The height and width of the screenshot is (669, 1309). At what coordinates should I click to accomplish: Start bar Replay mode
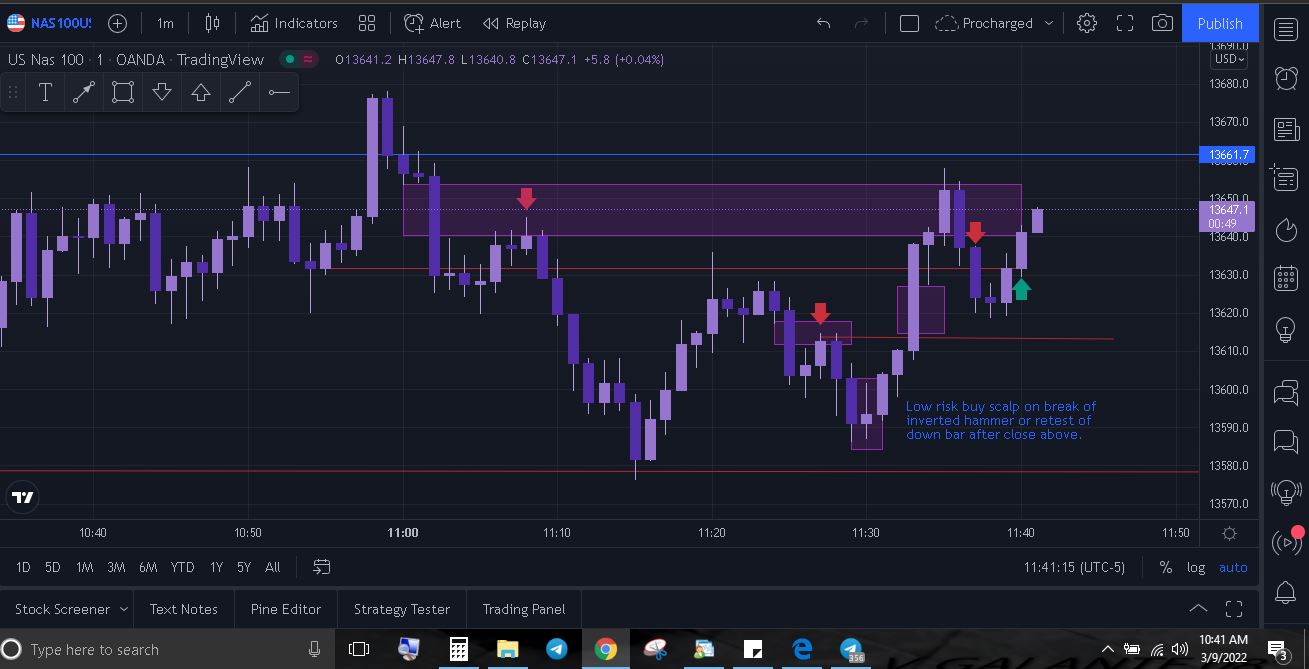coord(514,23)
